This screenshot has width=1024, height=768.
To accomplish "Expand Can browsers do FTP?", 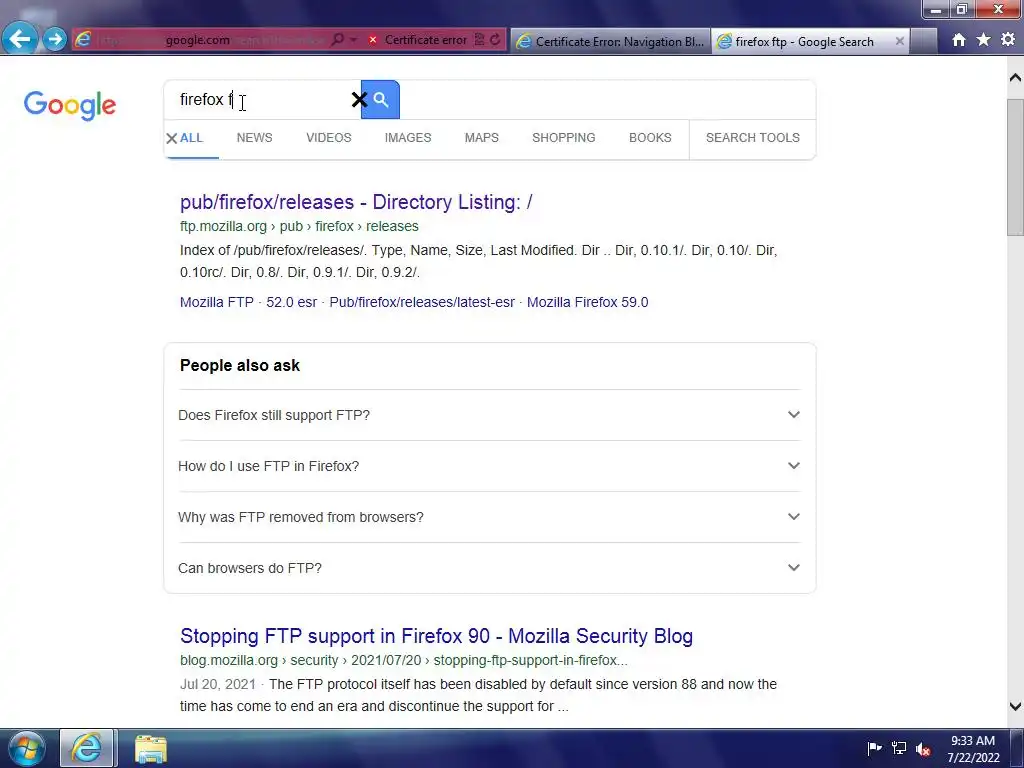I will click(489, 568).
